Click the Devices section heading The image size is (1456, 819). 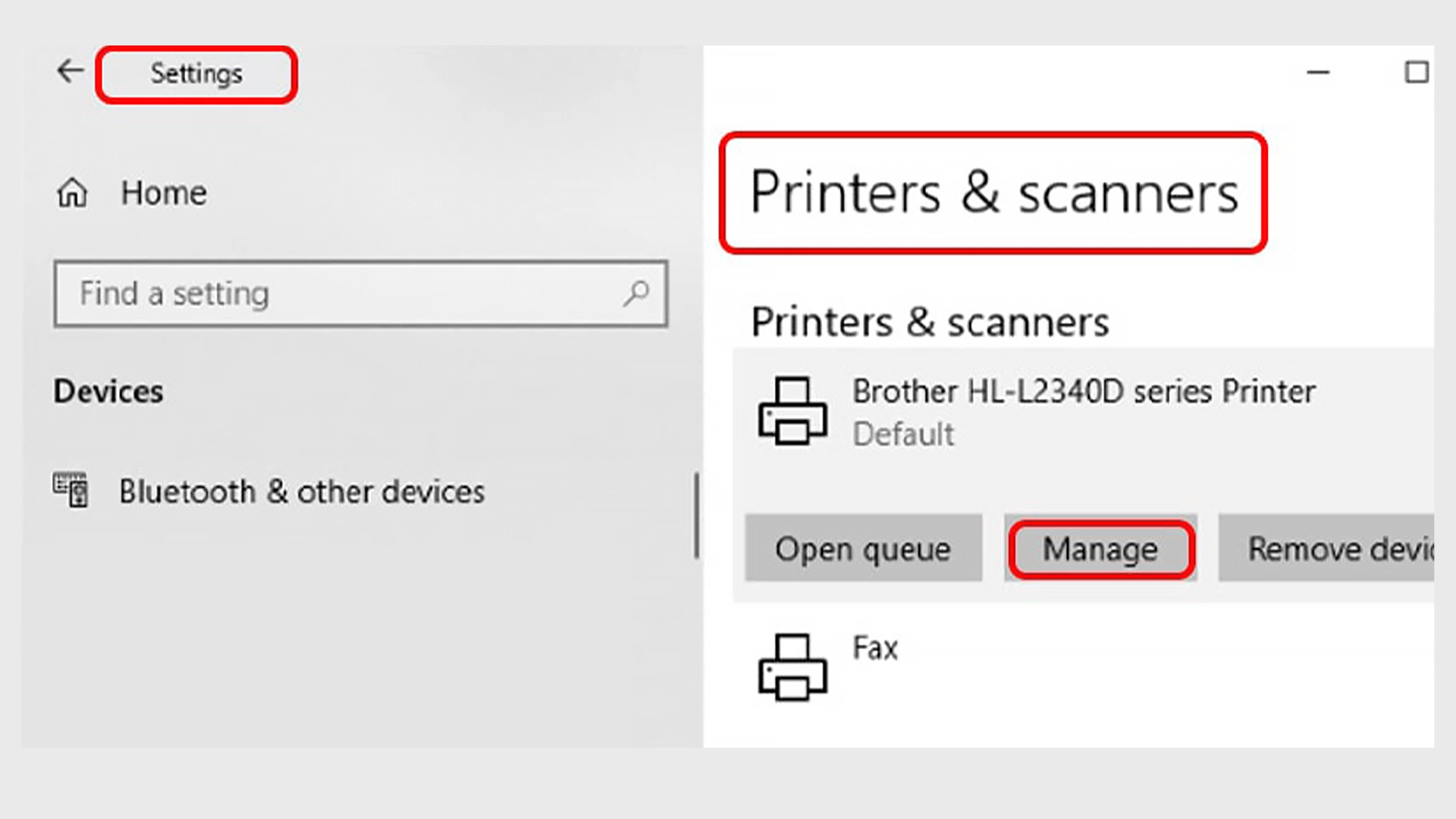click(x=108, y=391)
